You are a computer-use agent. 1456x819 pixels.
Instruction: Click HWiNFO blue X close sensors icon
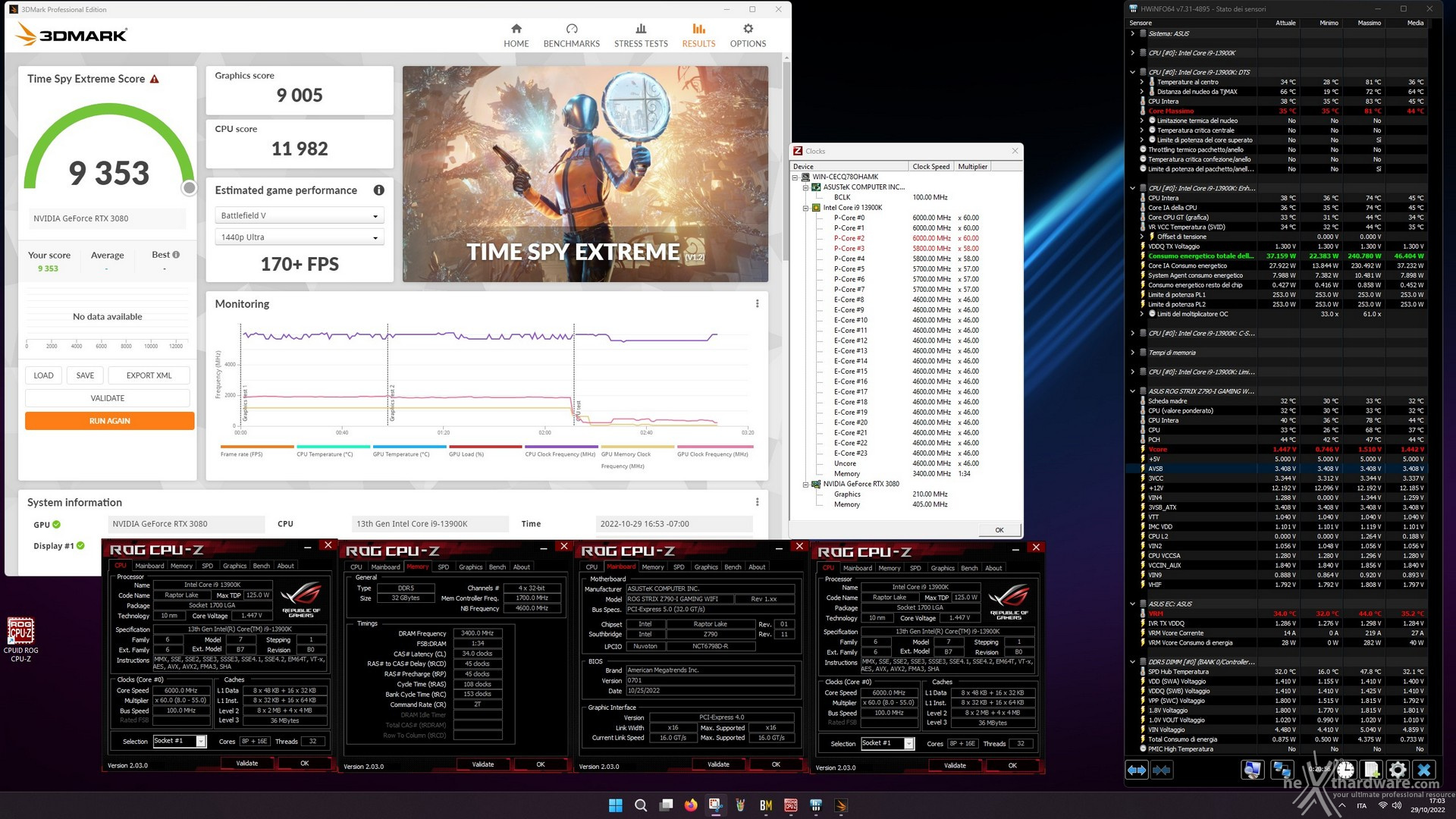pyautogui.click(x=1424, y=770)
